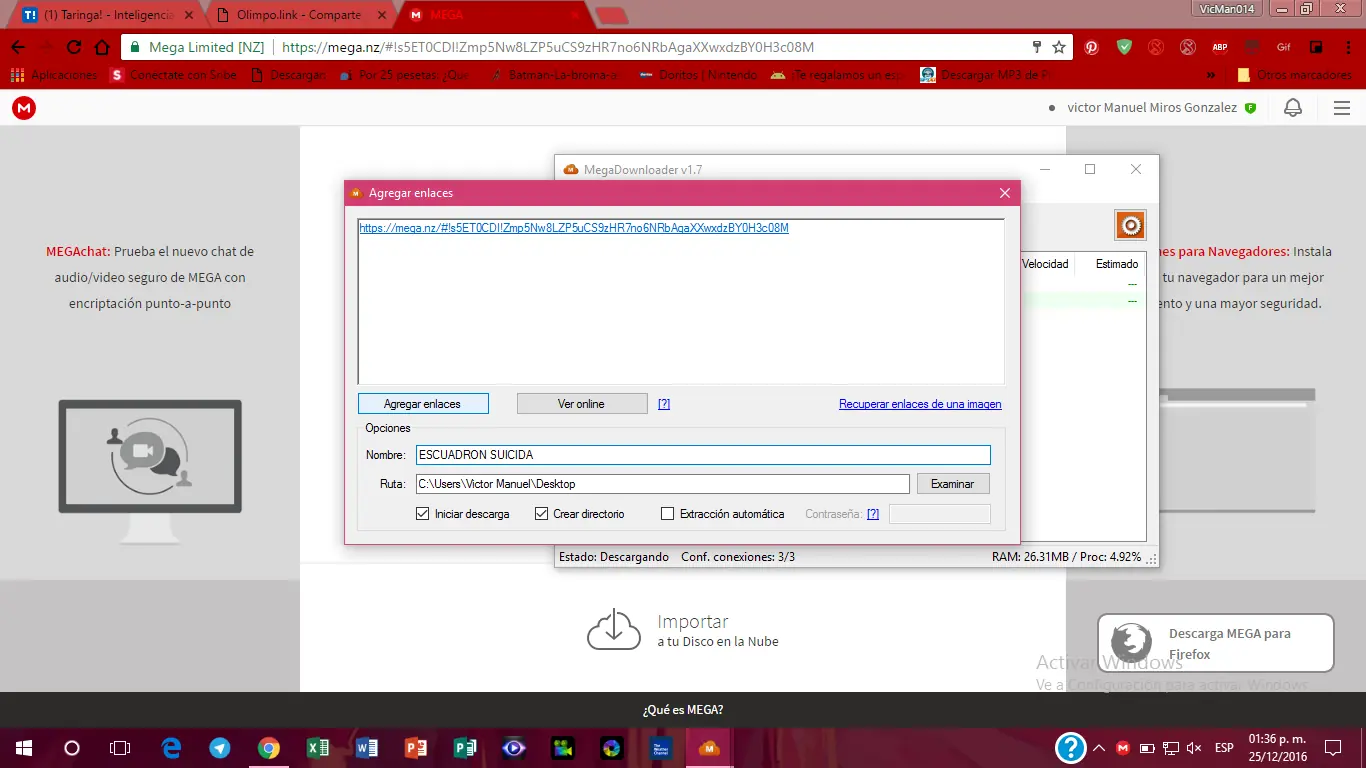Click the Nombre field ESCUADRON SUICIDA

[x=703, y=455]
